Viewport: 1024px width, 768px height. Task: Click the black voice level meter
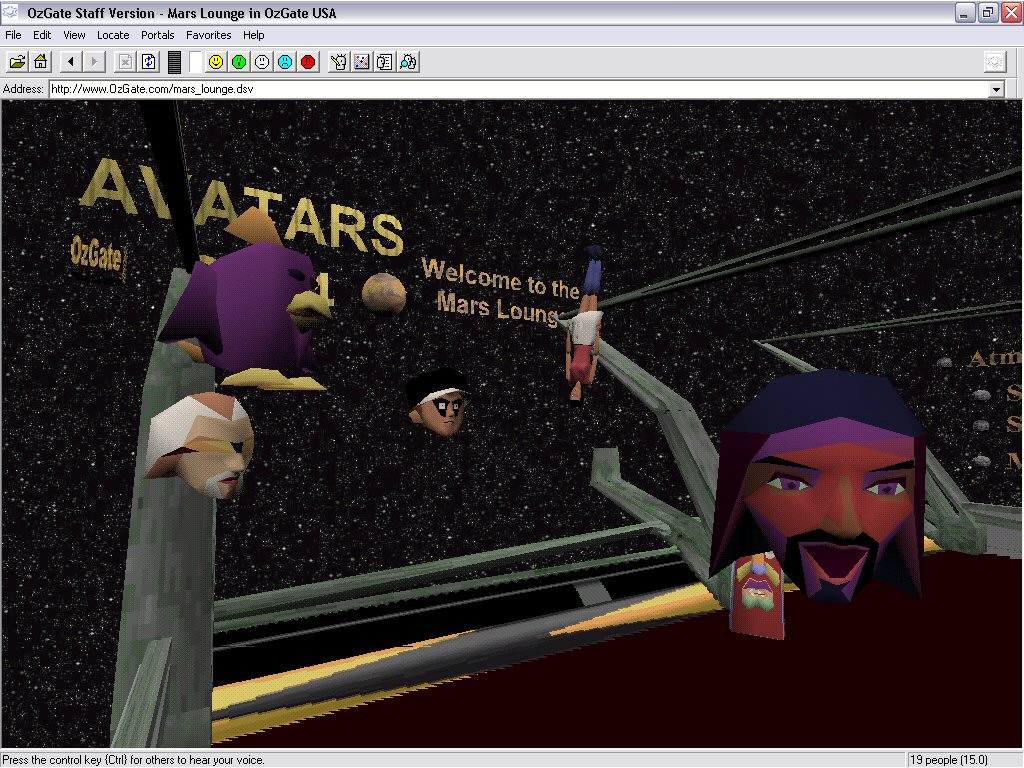(174, 62)
